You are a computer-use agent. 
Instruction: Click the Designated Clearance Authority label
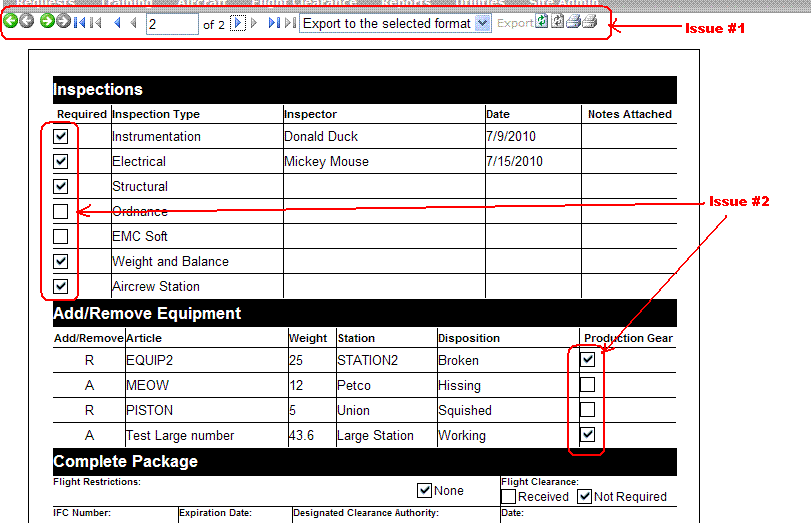click(x=366, y=513)
